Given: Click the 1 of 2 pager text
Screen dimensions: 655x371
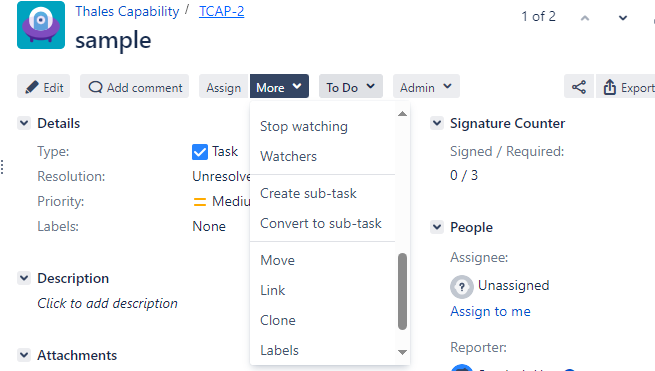Looking at the screenshot, I should (x=538, y=16).
